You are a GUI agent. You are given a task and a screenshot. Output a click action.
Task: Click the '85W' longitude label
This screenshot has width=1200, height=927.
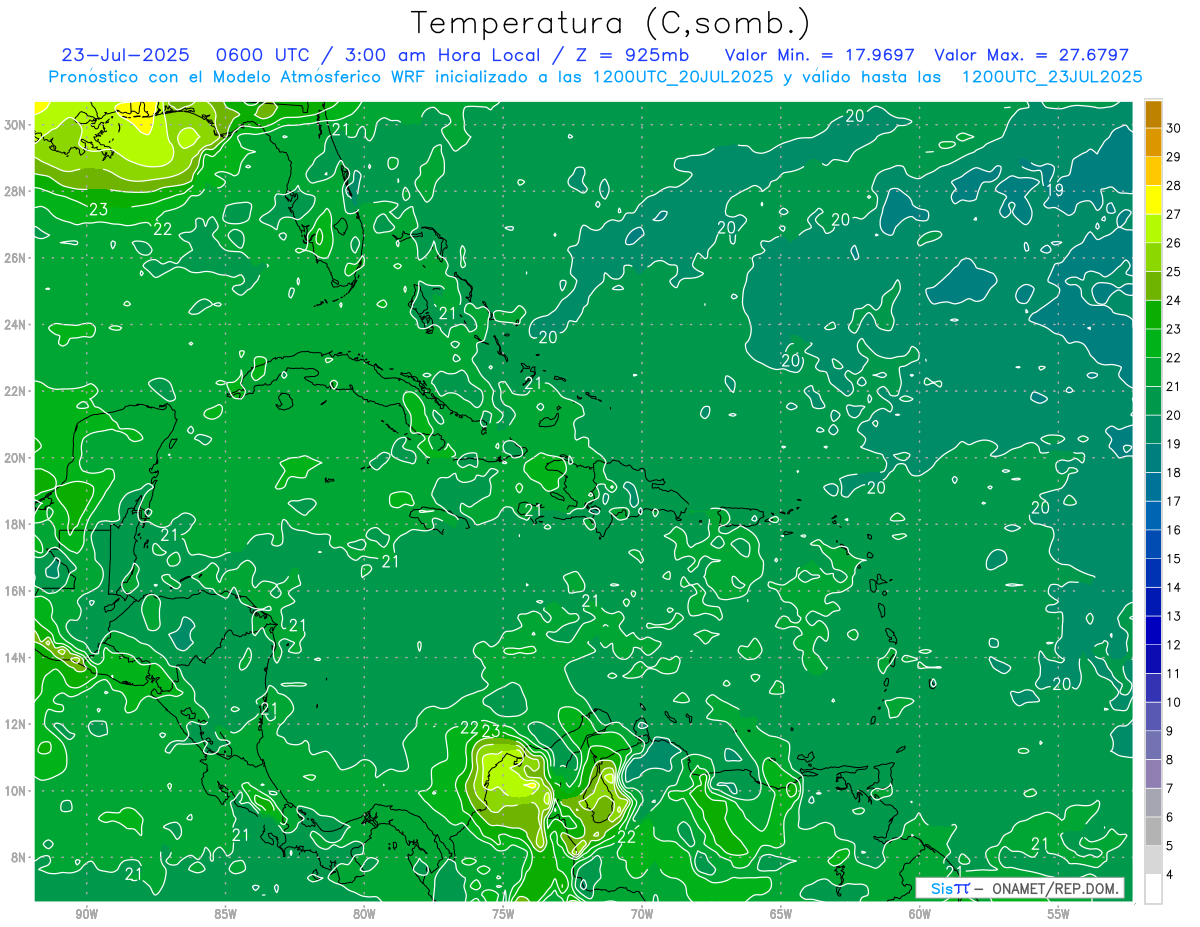tap(226, 914)
